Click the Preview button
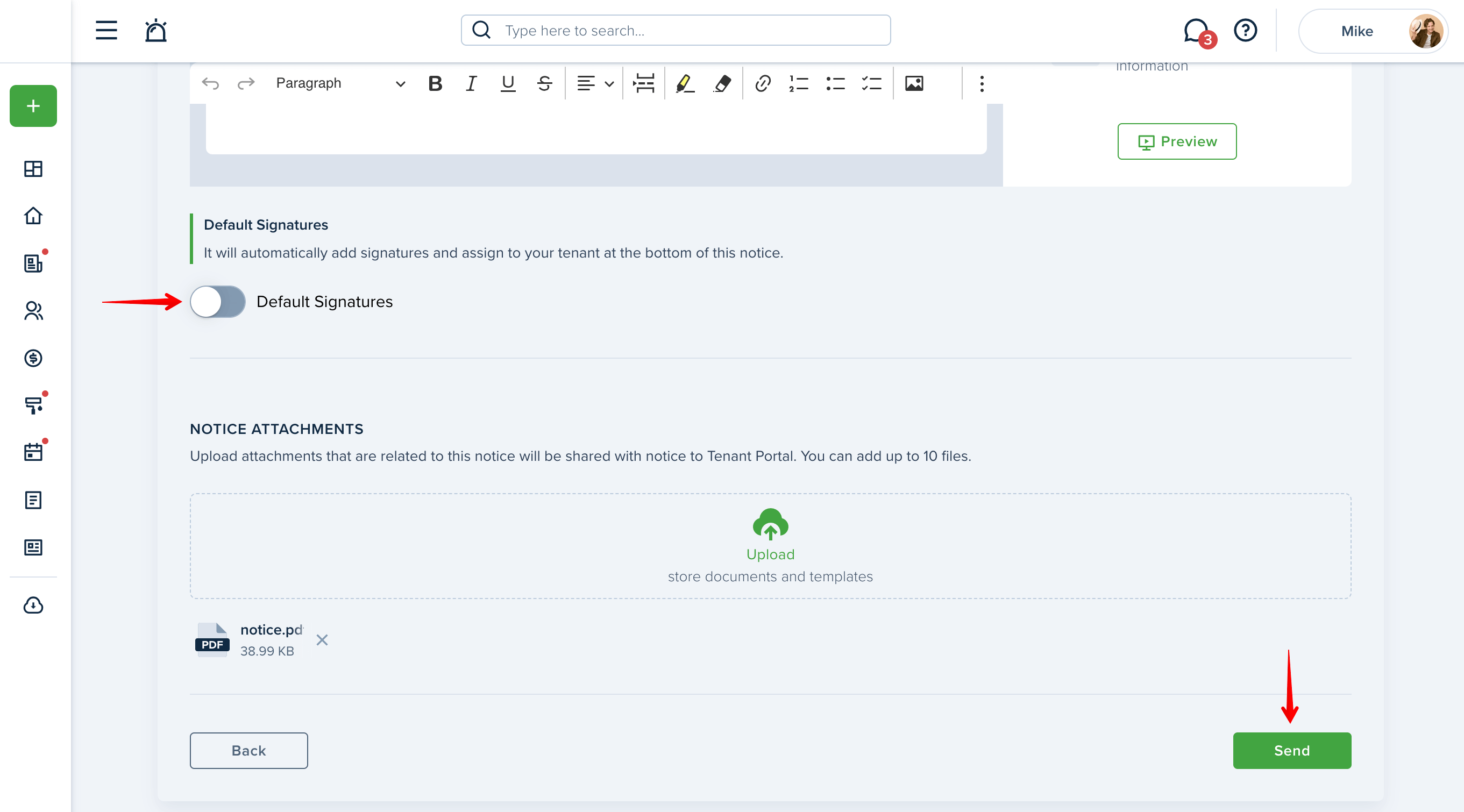The height and width of the screenshot is (812, 1464). [x=1177, y=141]
